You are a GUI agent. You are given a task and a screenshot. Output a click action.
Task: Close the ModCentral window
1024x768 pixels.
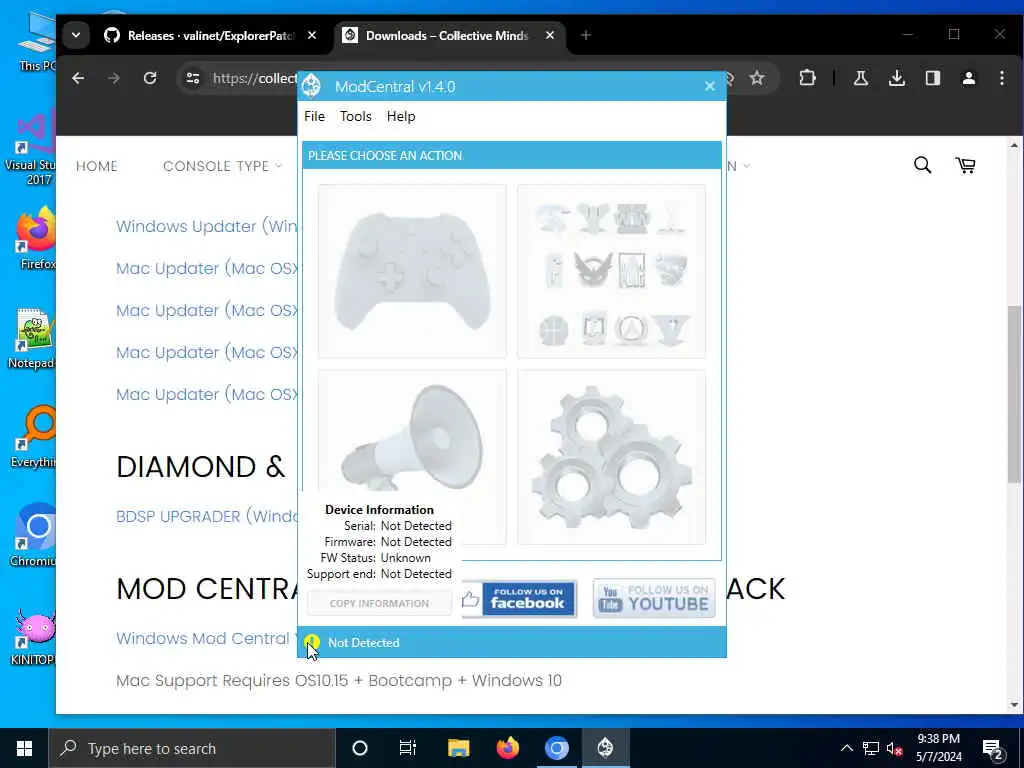click(x=710, y=86)
